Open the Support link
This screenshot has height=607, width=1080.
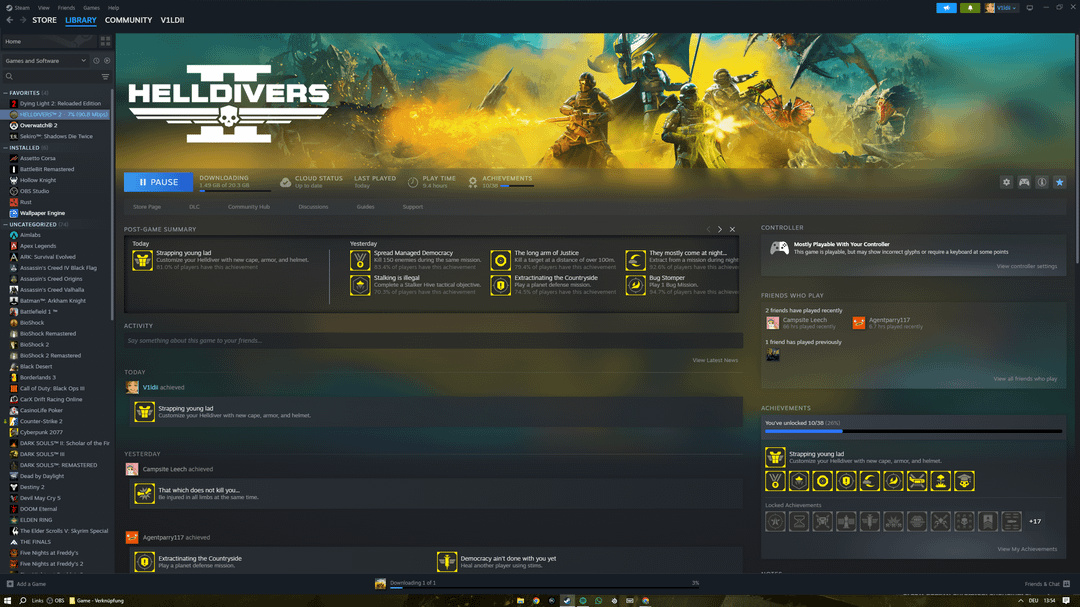[413, 207]
